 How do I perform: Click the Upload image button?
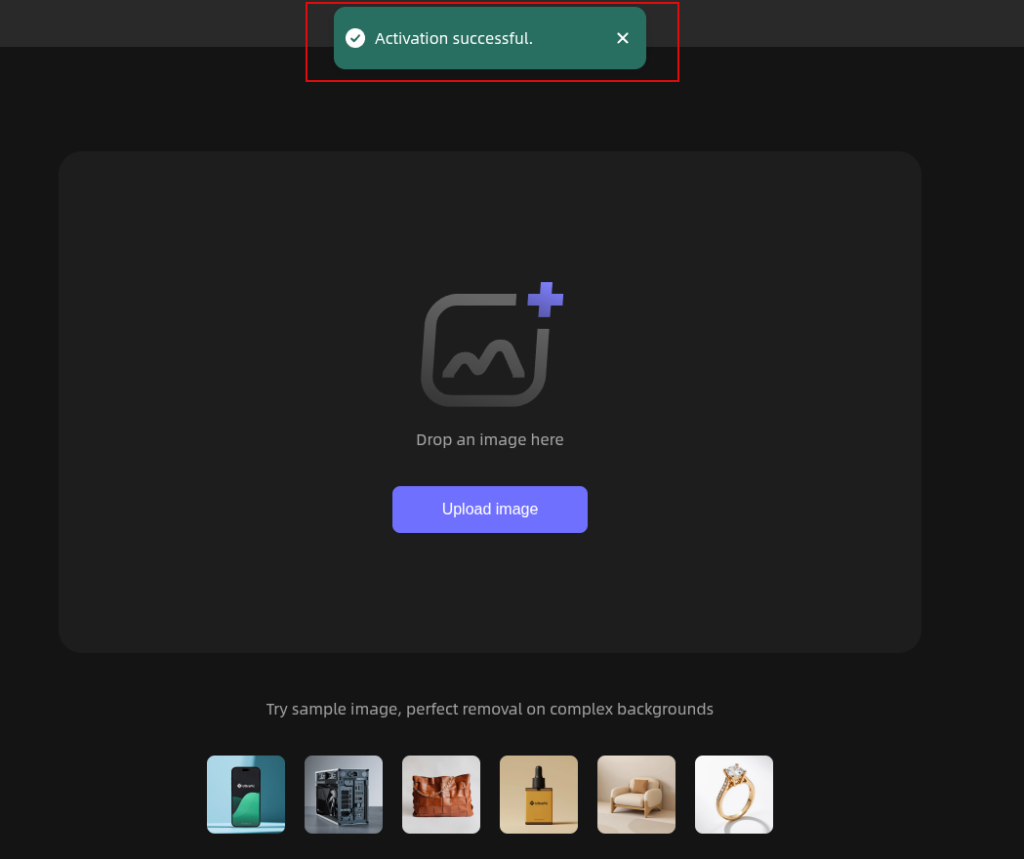tap(490, 510)
